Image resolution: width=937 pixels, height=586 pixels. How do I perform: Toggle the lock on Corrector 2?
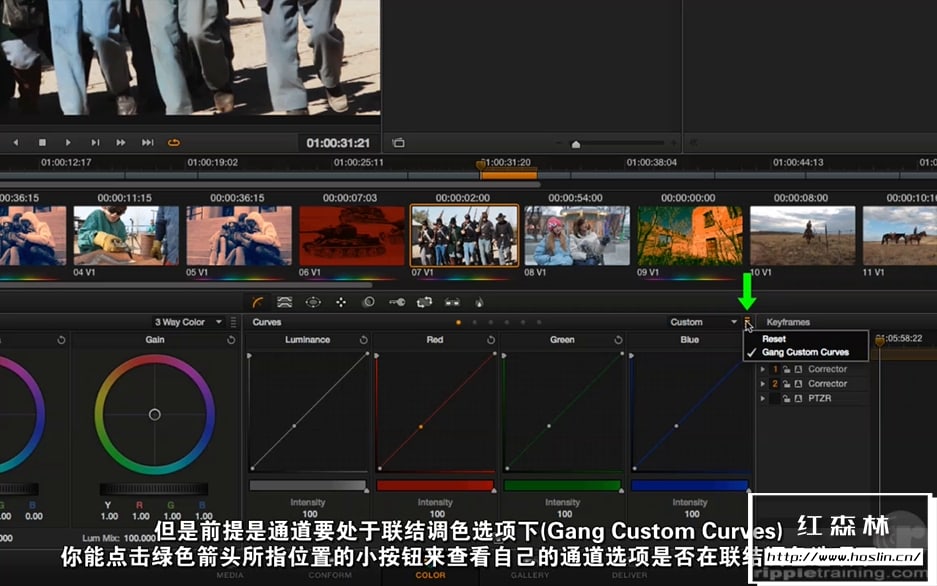pyautogui.click(x=786, y=383)
